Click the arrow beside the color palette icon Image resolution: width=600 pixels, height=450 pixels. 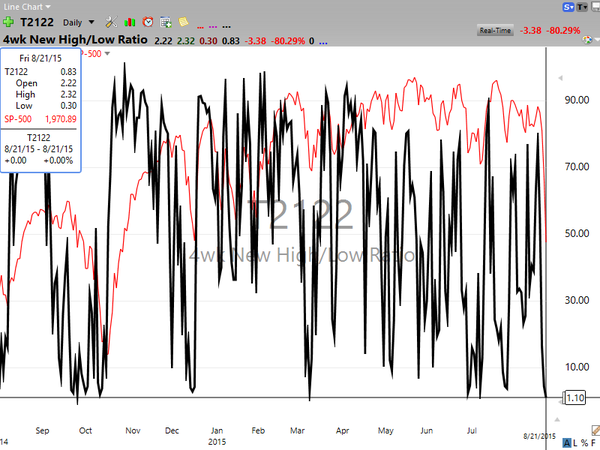pyautogui.click(x=596, y=40)
